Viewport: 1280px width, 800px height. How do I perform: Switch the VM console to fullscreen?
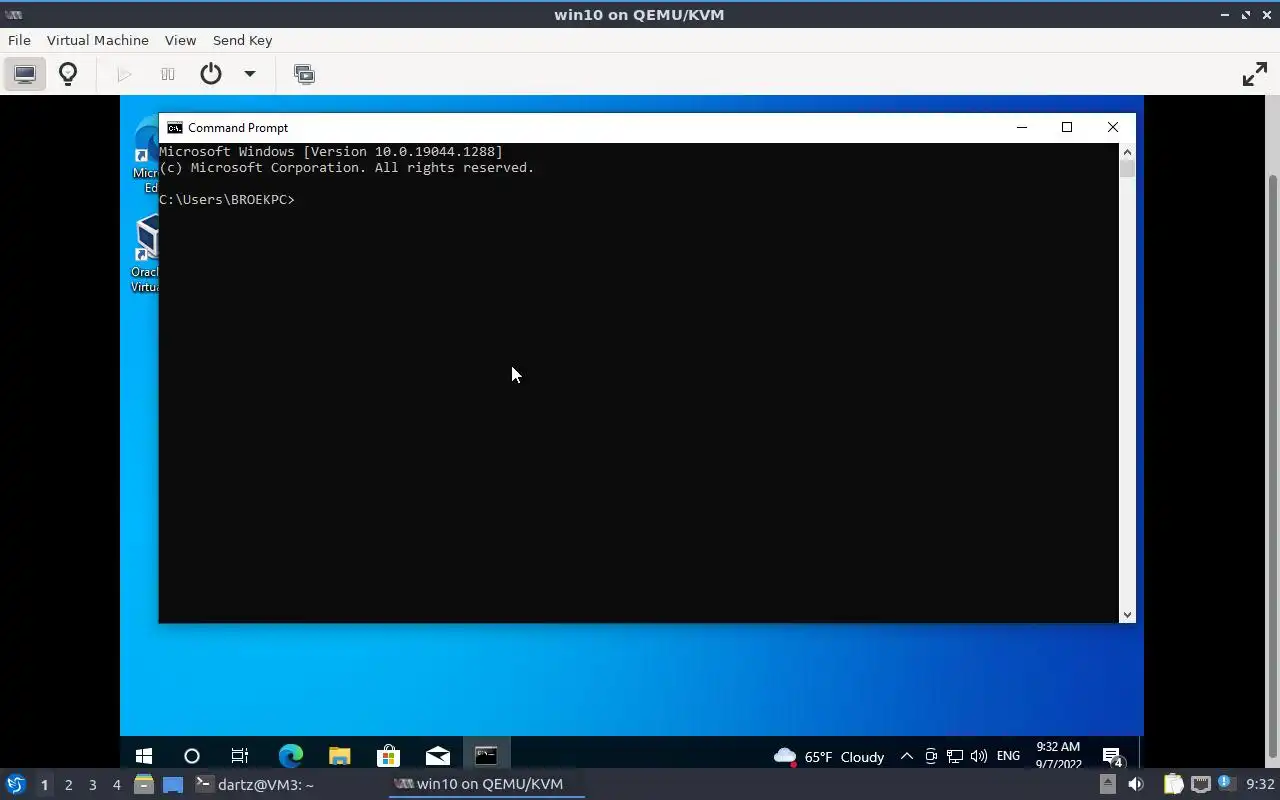point(1254,74)
